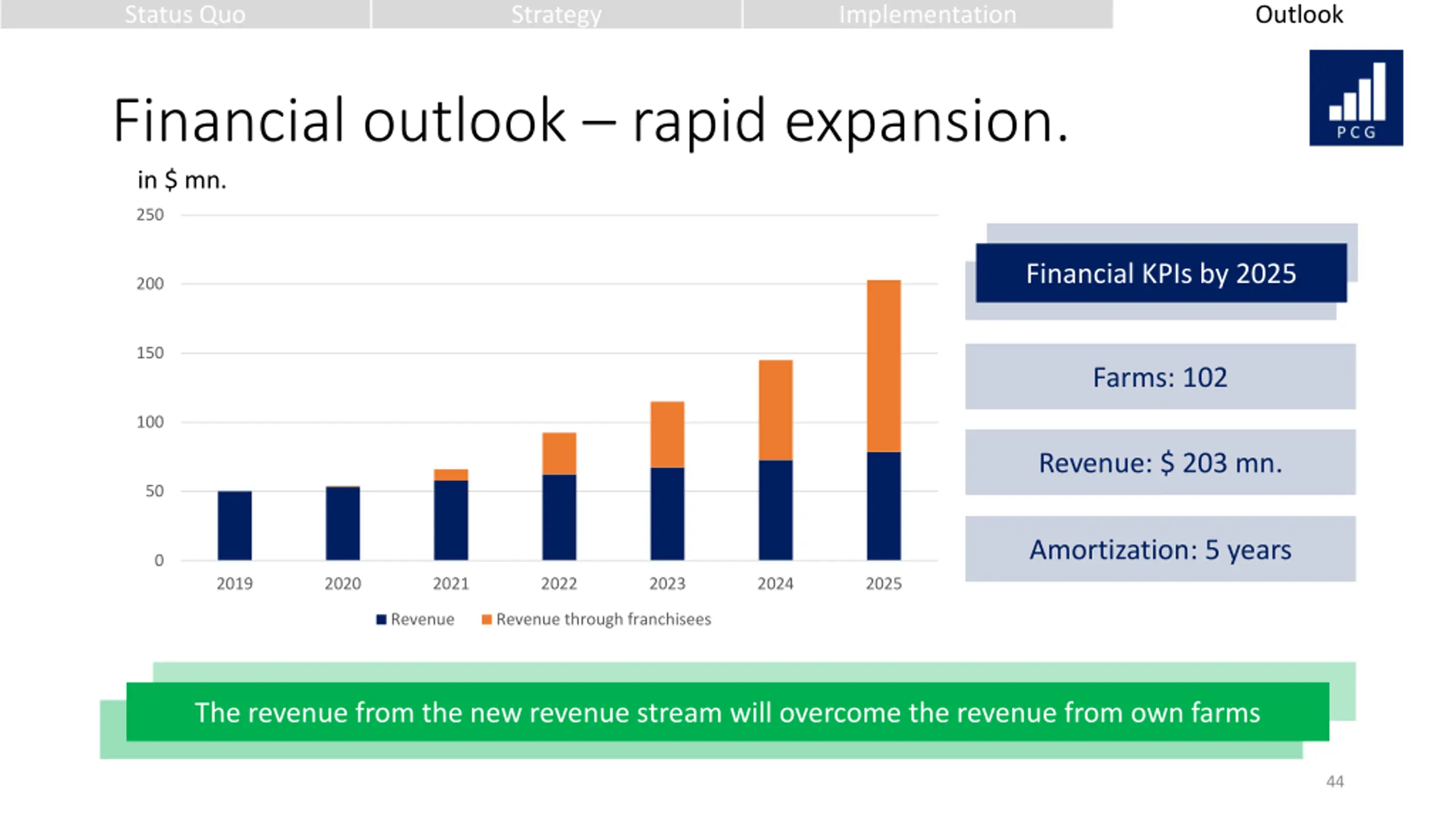Select 'Revenue through franchisees' legend label
This screenshot has width=1456, height=819.
click(603, 619)
